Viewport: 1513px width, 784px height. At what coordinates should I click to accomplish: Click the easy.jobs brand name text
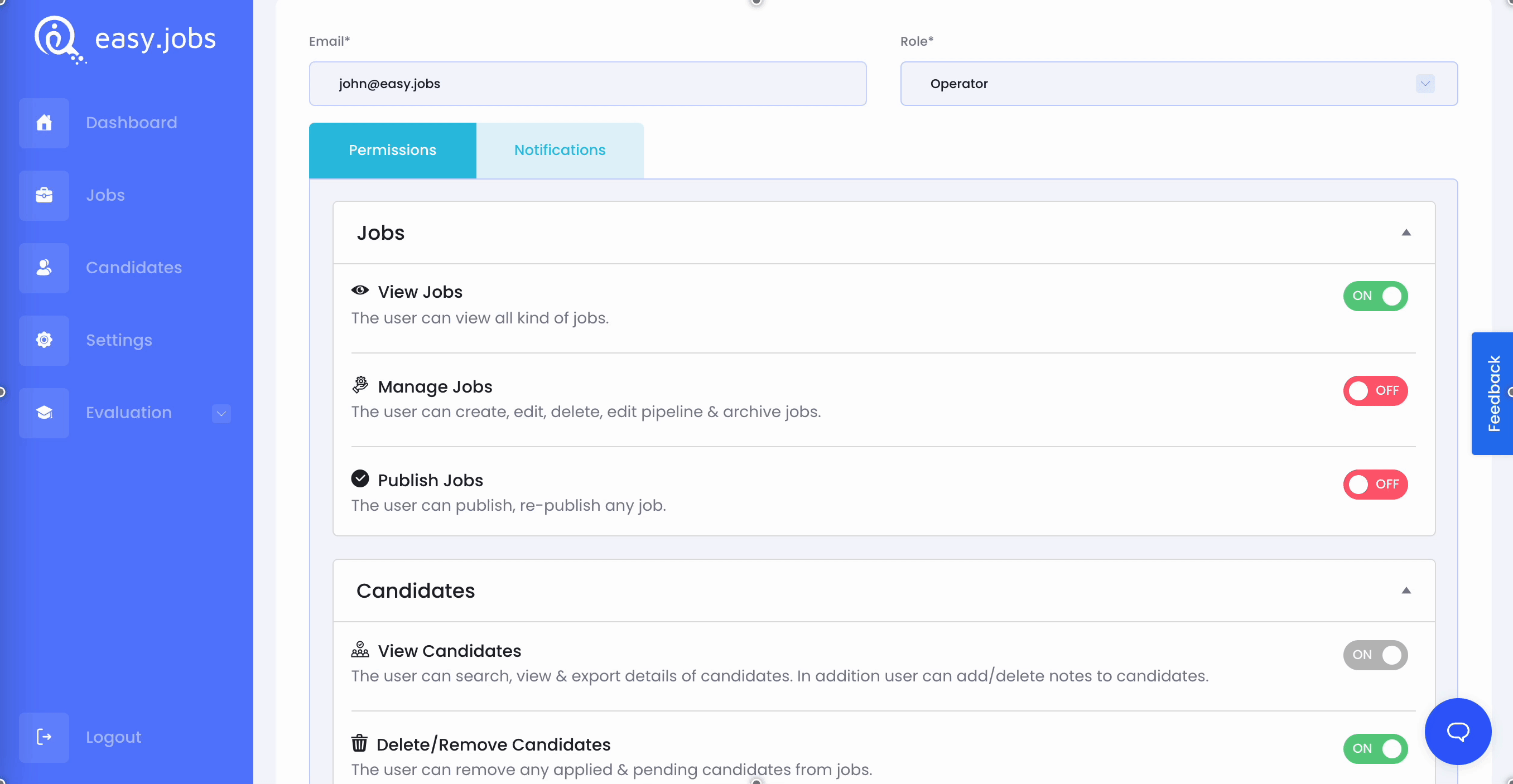[x=155, y=39]
